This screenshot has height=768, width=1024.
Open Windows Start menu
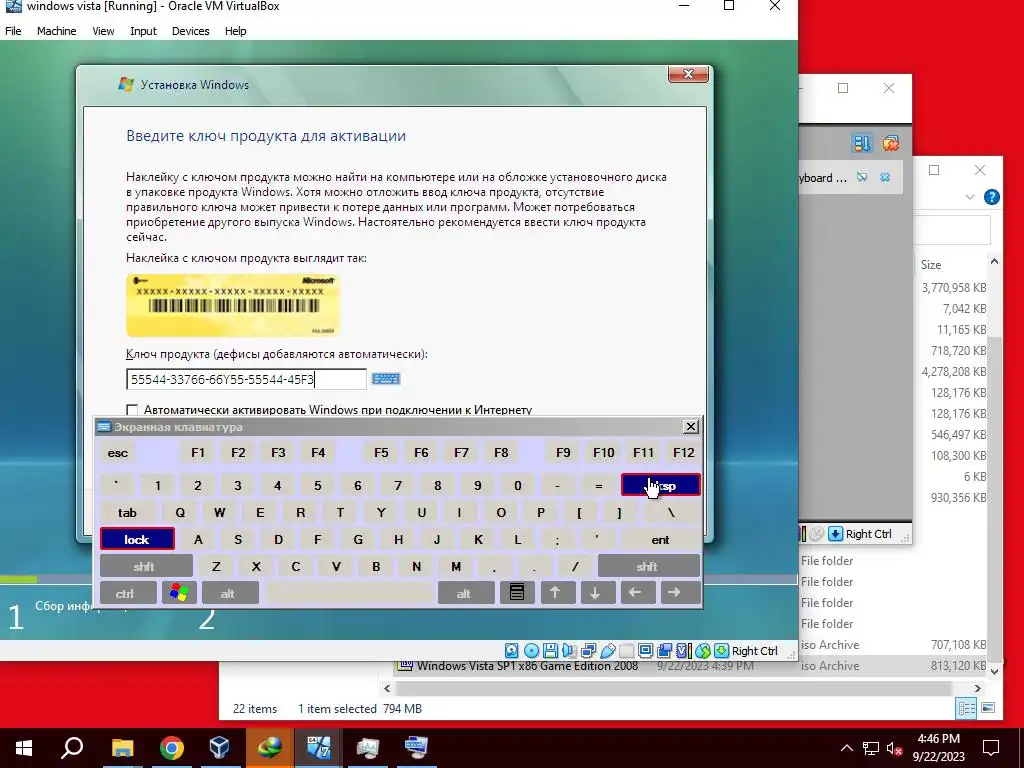tap(24, 747)
